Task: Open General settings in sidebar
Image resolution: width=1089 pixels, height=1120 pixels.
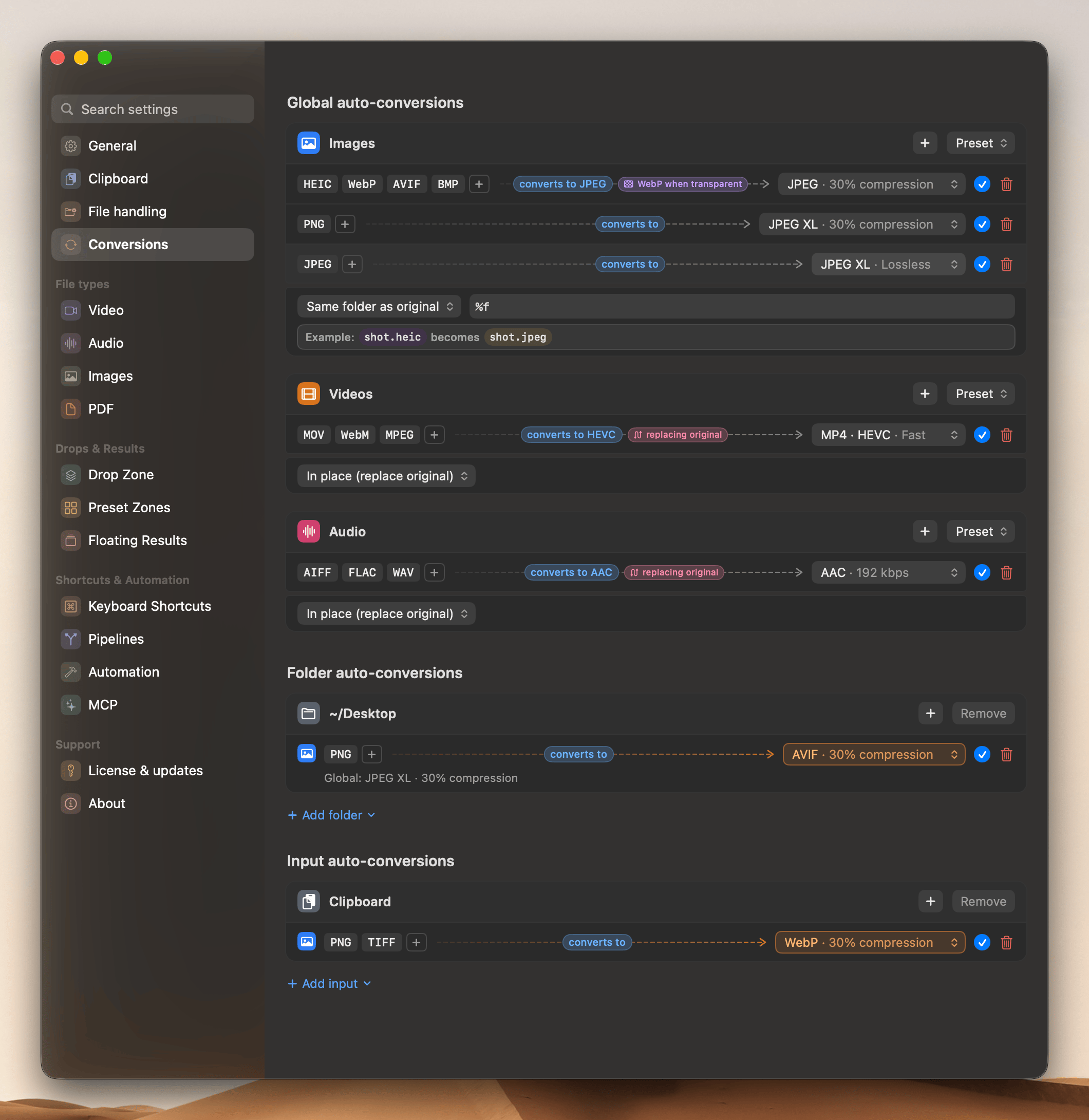Action: coord(153,146)
